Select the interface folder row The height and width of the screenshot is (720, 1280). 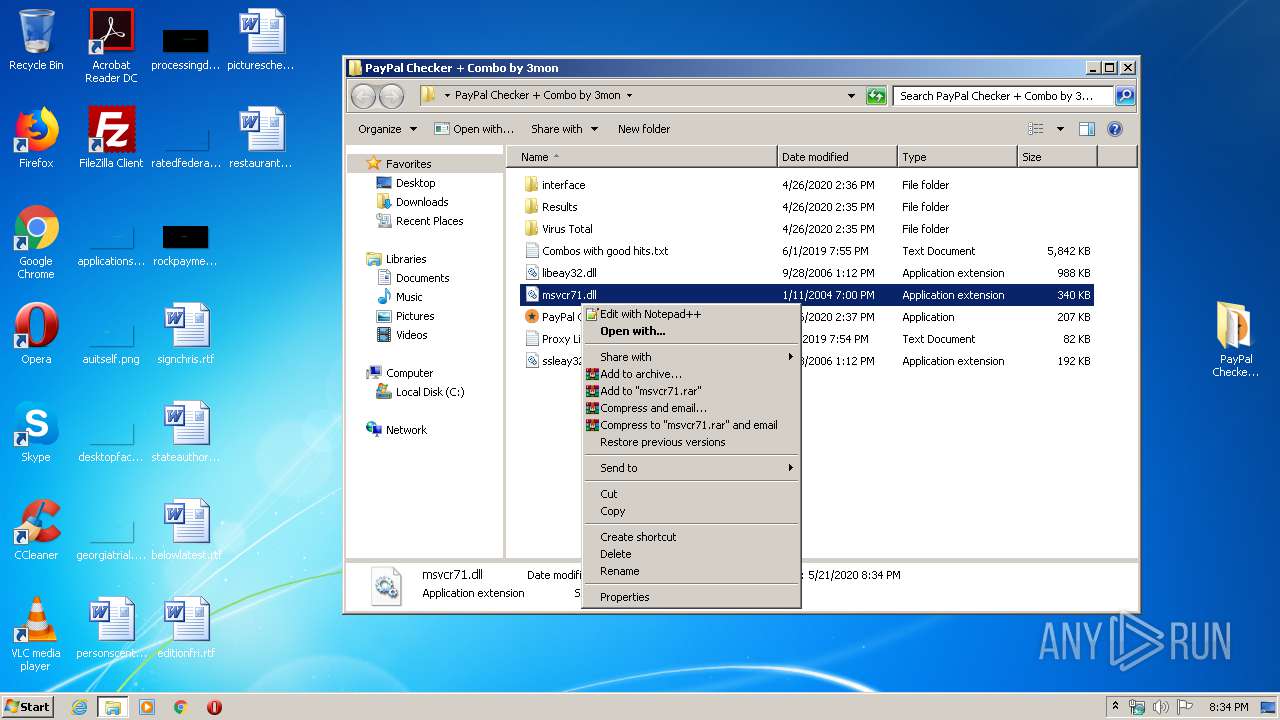tap(806, 185)
